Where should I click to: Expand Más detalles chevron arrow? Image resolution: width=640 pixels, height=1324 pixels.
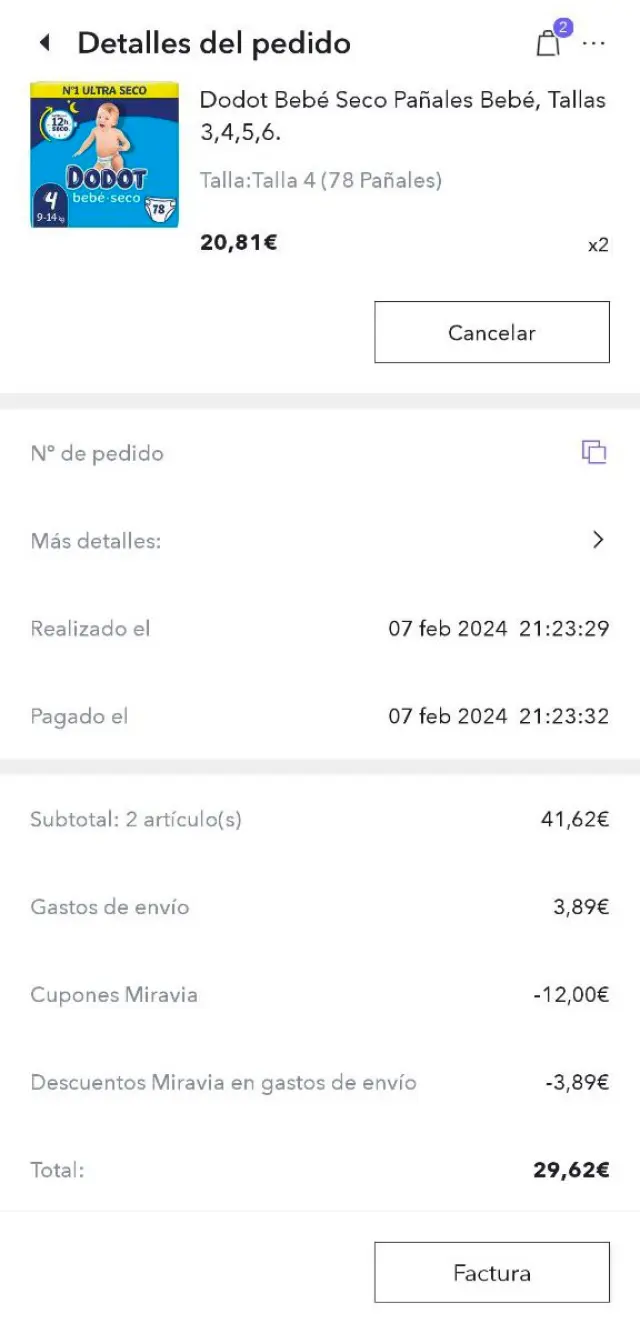[598, 540]
